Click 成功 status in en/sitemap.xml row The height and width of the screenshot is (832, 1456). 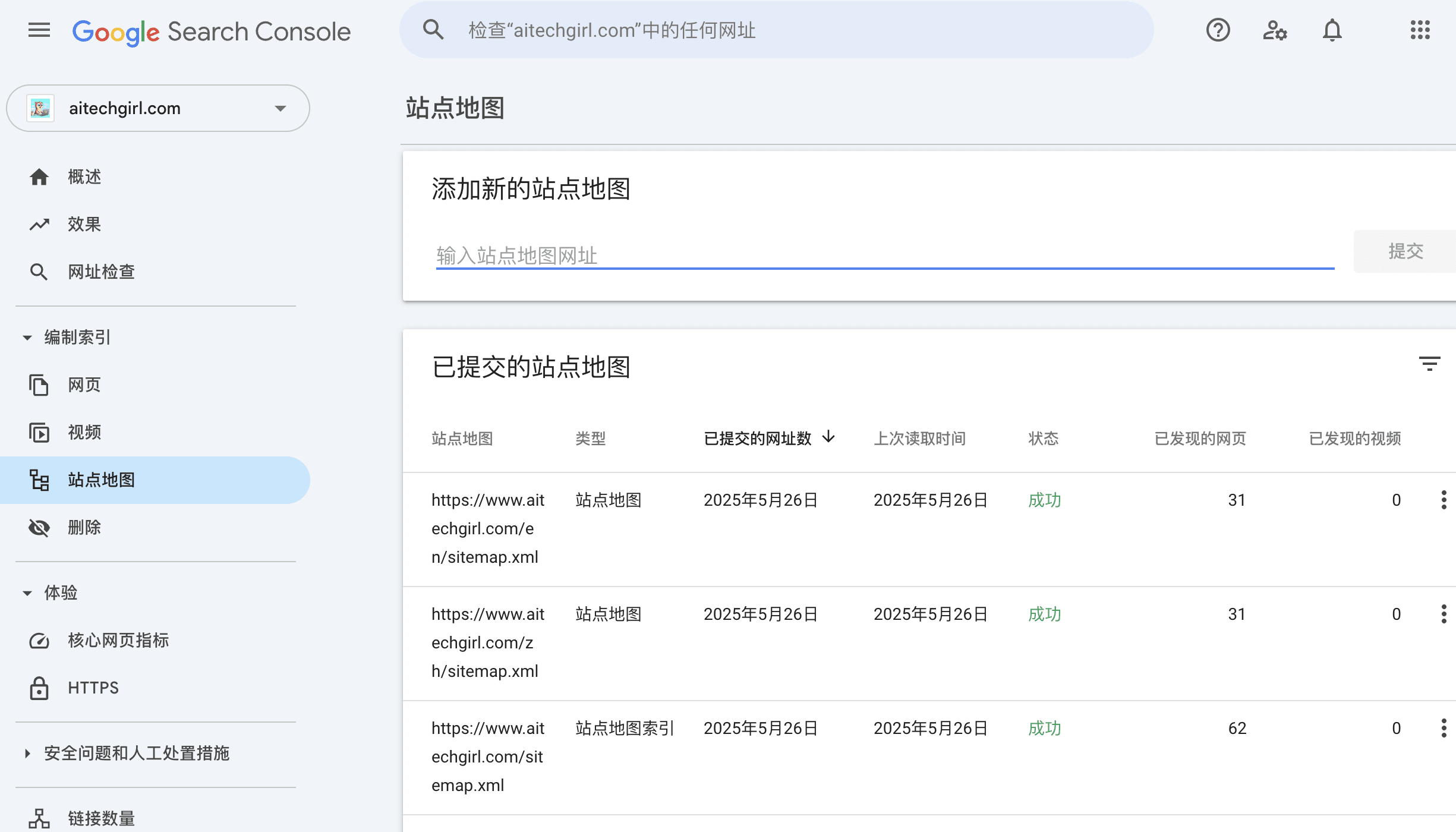(1045, 500)
